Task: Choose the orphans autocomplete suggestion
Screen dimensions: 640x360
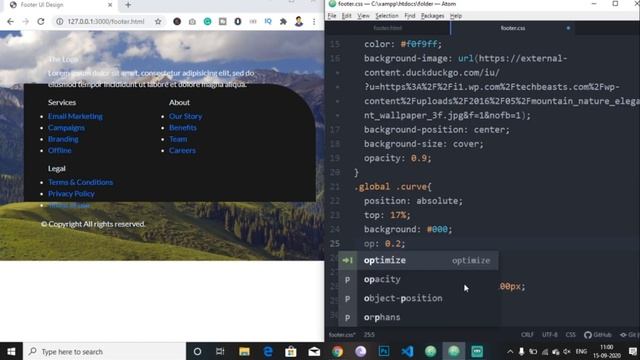Action: [418, 318]
